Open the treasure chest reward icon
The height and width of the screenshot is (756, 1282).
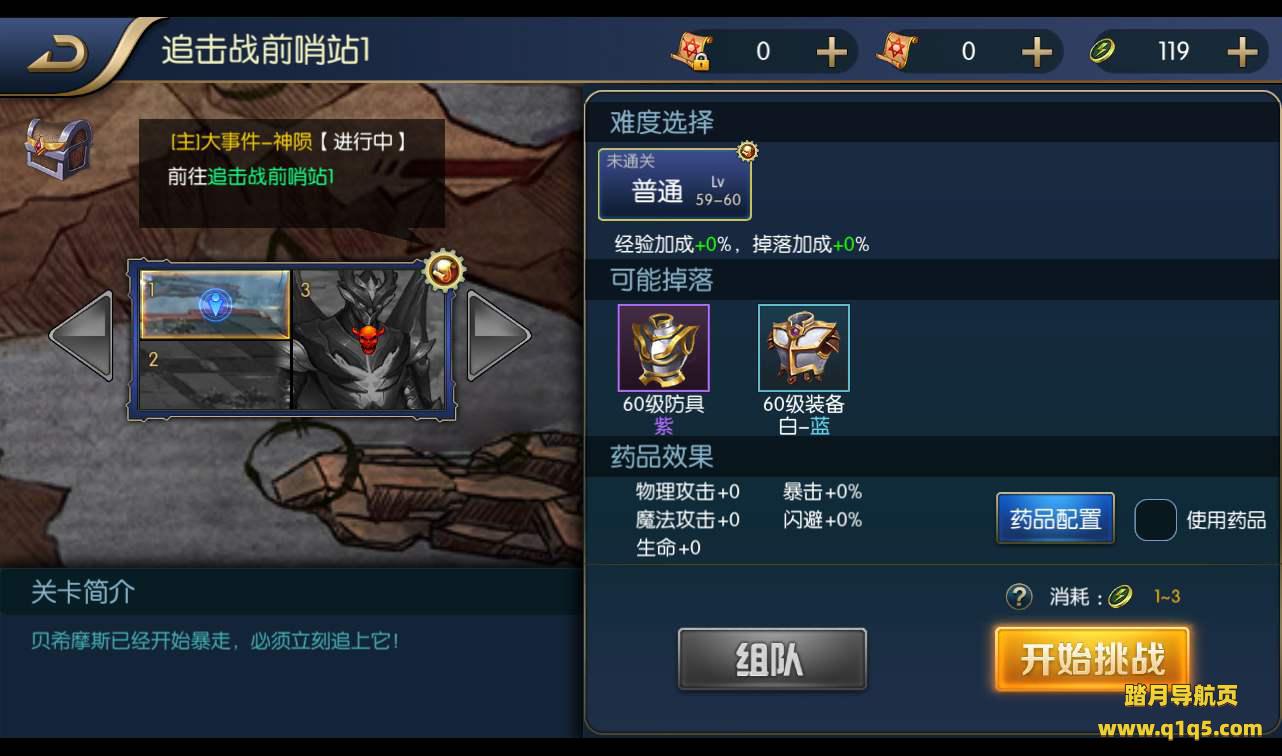point(58,149)
